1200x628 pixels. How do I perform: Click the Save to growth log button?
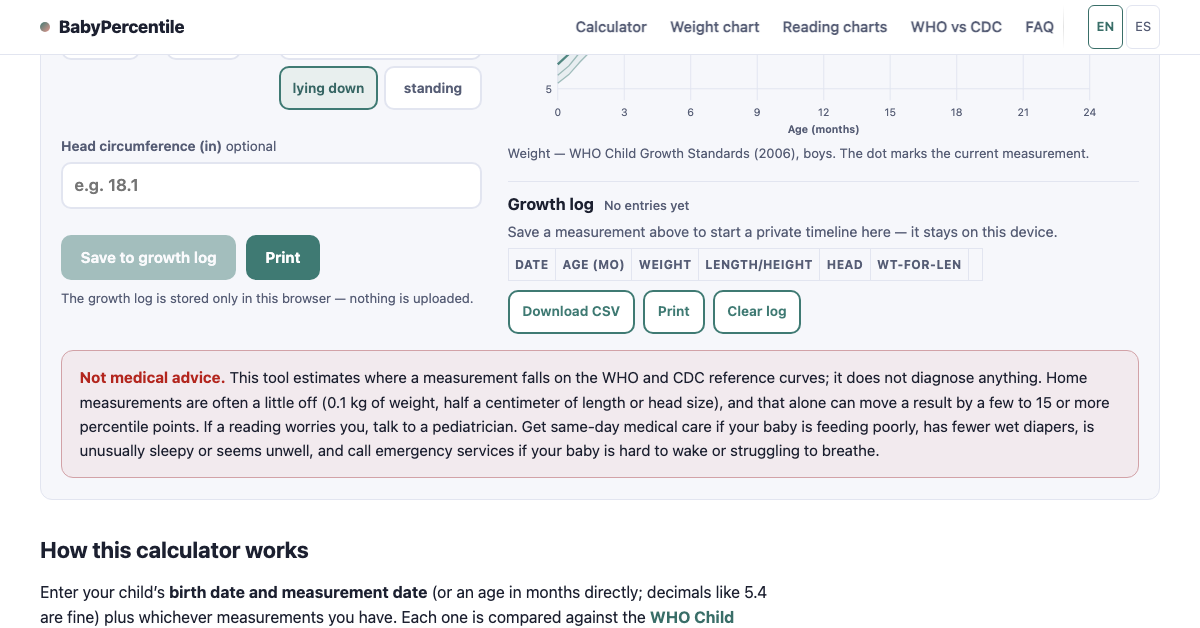click(x=148, y=257)
